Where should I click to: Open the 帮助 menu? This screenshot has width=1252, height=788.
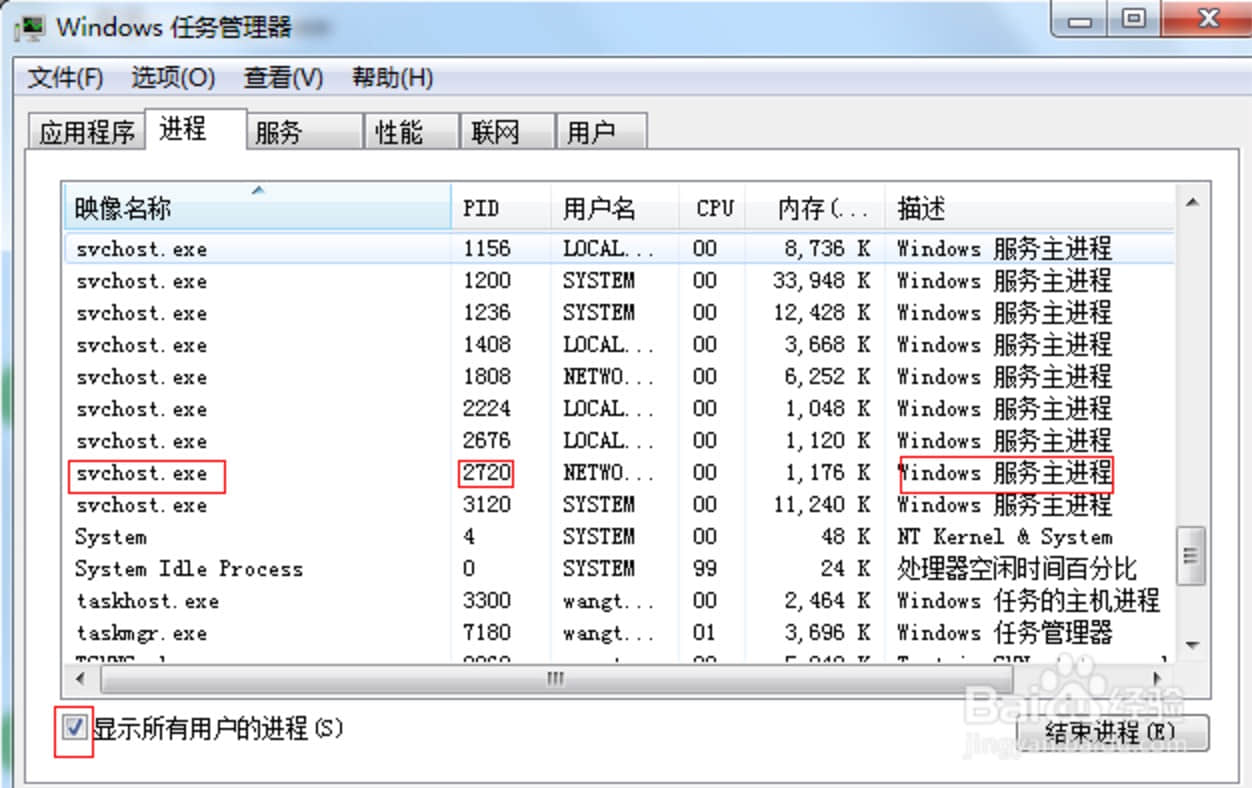[x=388, y=78]
